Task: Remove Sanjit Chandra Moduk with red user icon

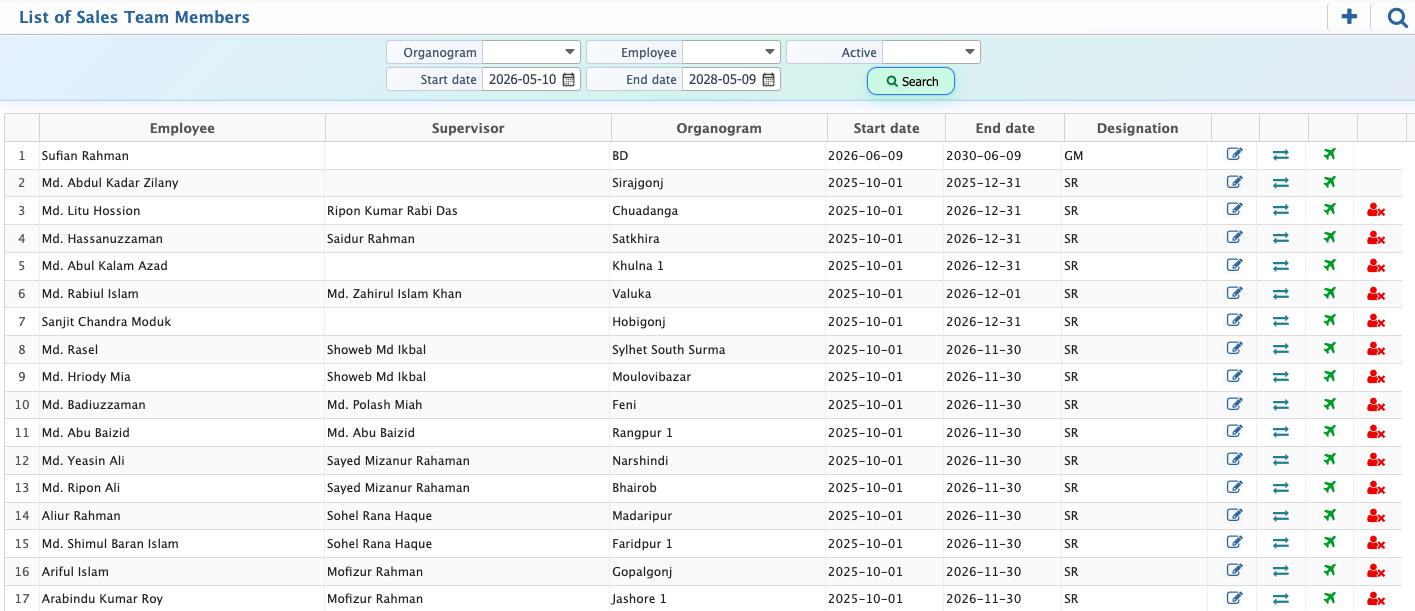Action: (1376, 321)
